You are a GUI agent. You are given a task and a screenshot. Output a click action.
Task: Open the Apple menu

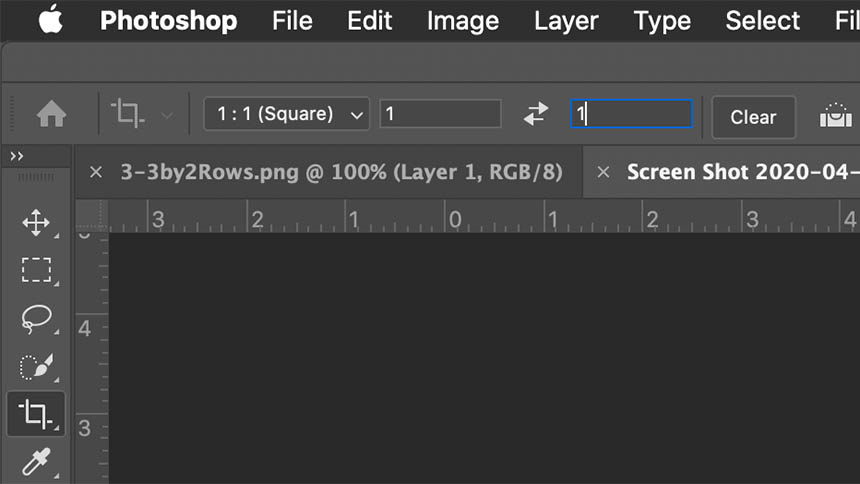[x=50, y=20]
